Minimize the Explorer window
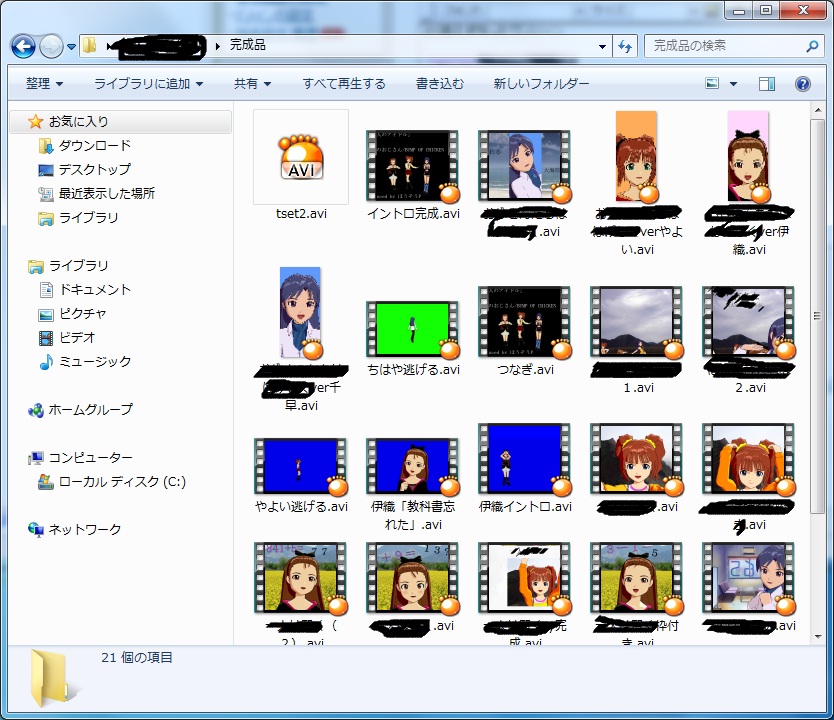Screen dimensions: 834x720 click(738, 11)
